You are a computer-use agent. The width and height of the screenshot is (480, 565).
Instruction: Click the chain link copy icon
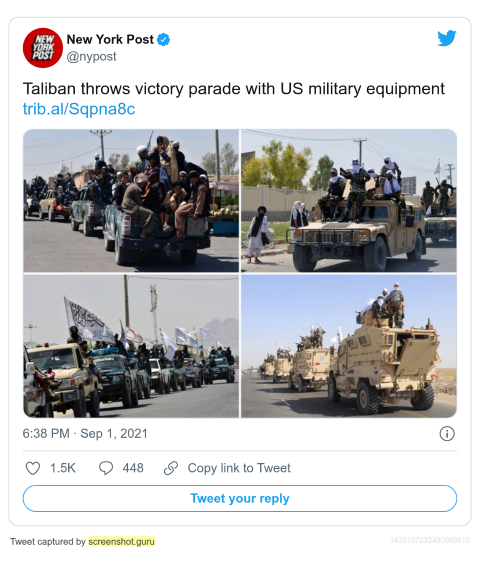171,468
